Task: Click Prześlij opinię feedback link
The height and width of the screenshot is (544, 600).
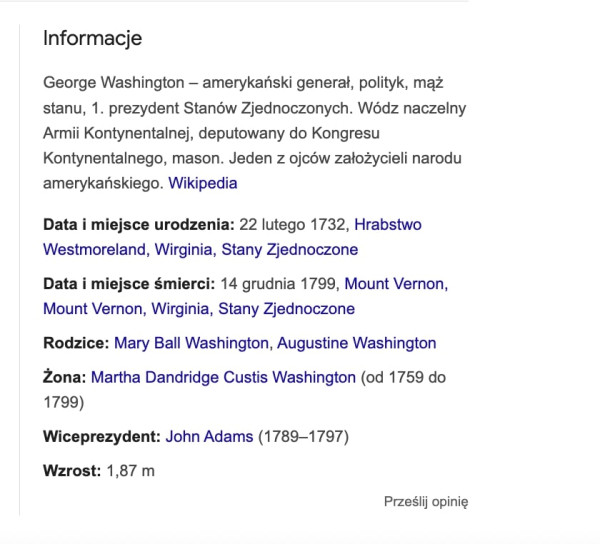Action: [x=425, y=502]
